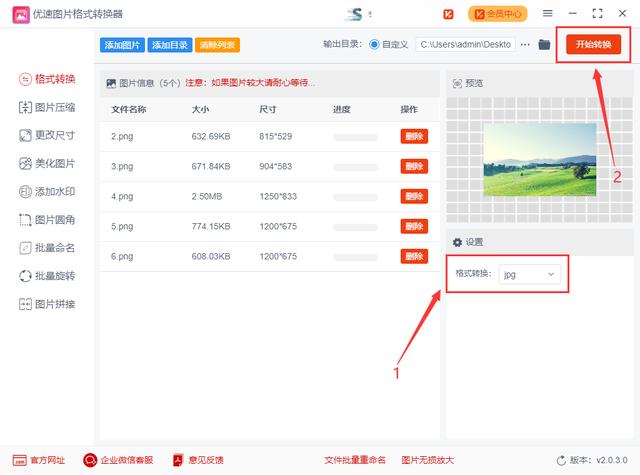Screen dimensions: 640x475
Task: Switch to 更改尺寸 in sidebar
Action: point(47,135)
